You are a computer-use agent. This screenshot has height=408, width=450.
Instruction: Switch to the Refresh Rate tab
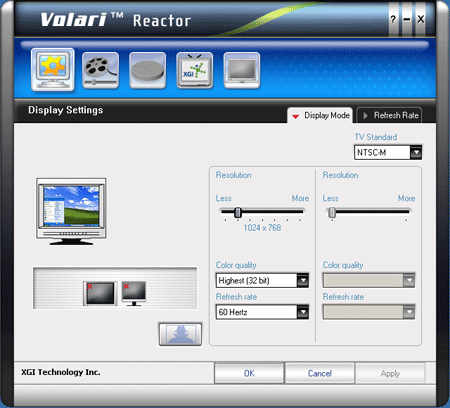(x=389, y=115)
